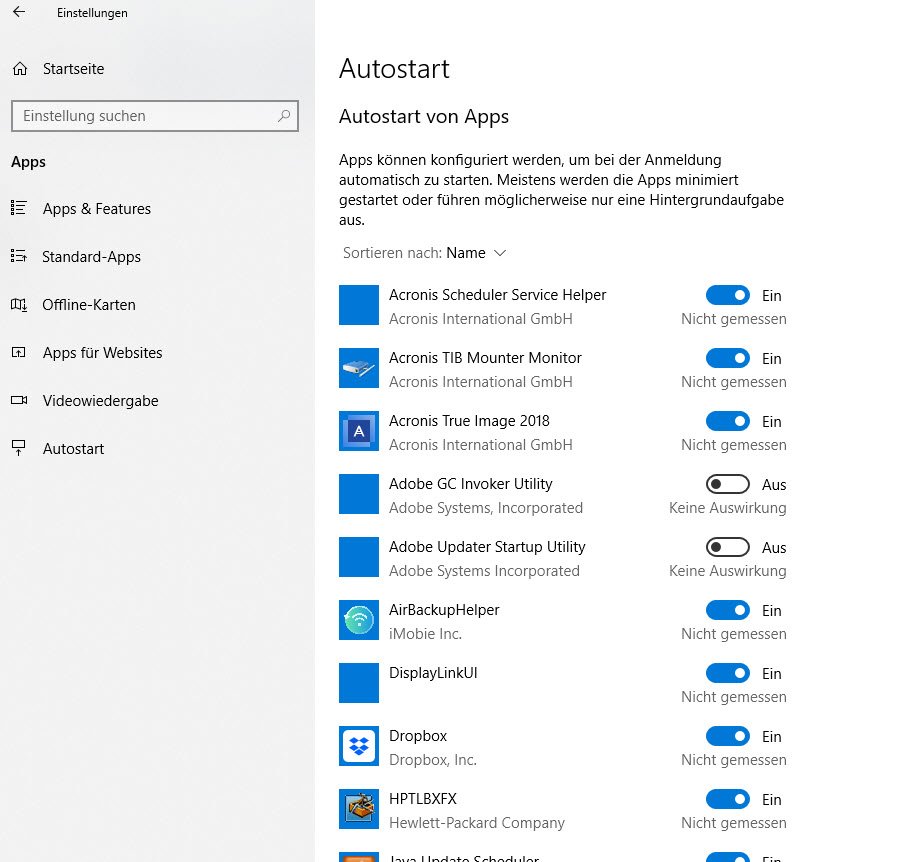The image size is (924, 862).
Task: Switch off Acronis True Image 2018 autostart
Action: click(728, 421)
